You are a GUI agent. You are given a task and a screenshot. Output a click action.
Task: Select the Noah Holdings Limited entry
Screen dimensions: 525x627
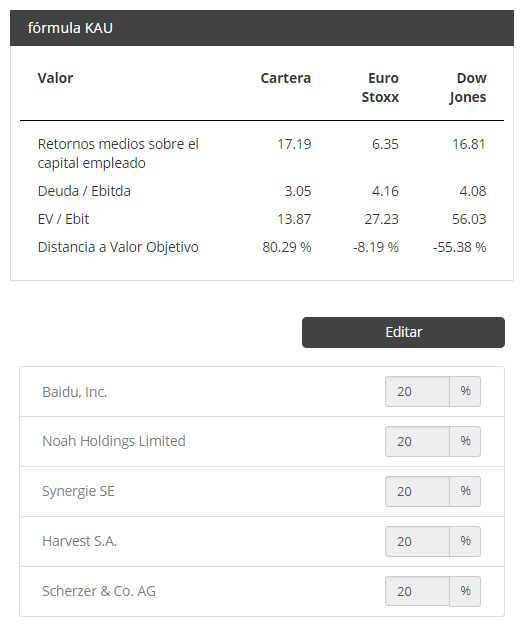pos(114,441)
